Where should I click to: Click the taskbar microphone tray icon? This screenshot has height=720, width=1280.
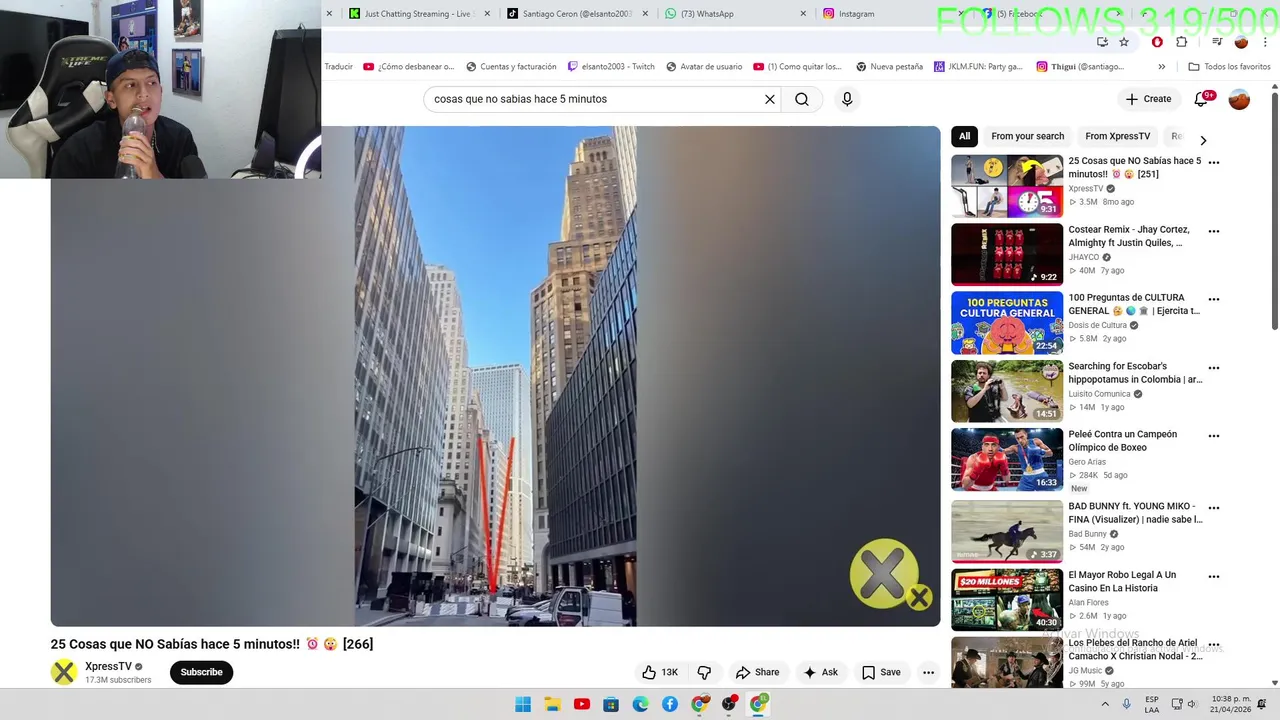pyautogui.click(x=1126, y=704)
